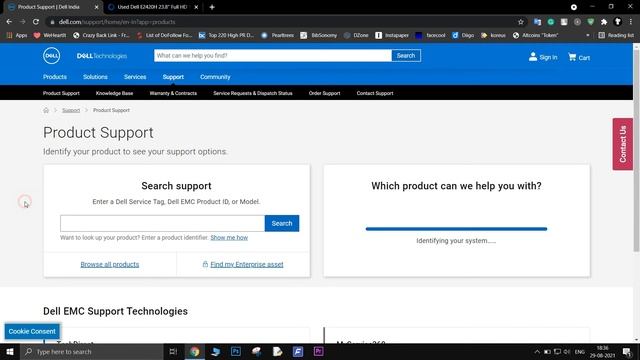Open the Windows Start menu

(10, 351)
